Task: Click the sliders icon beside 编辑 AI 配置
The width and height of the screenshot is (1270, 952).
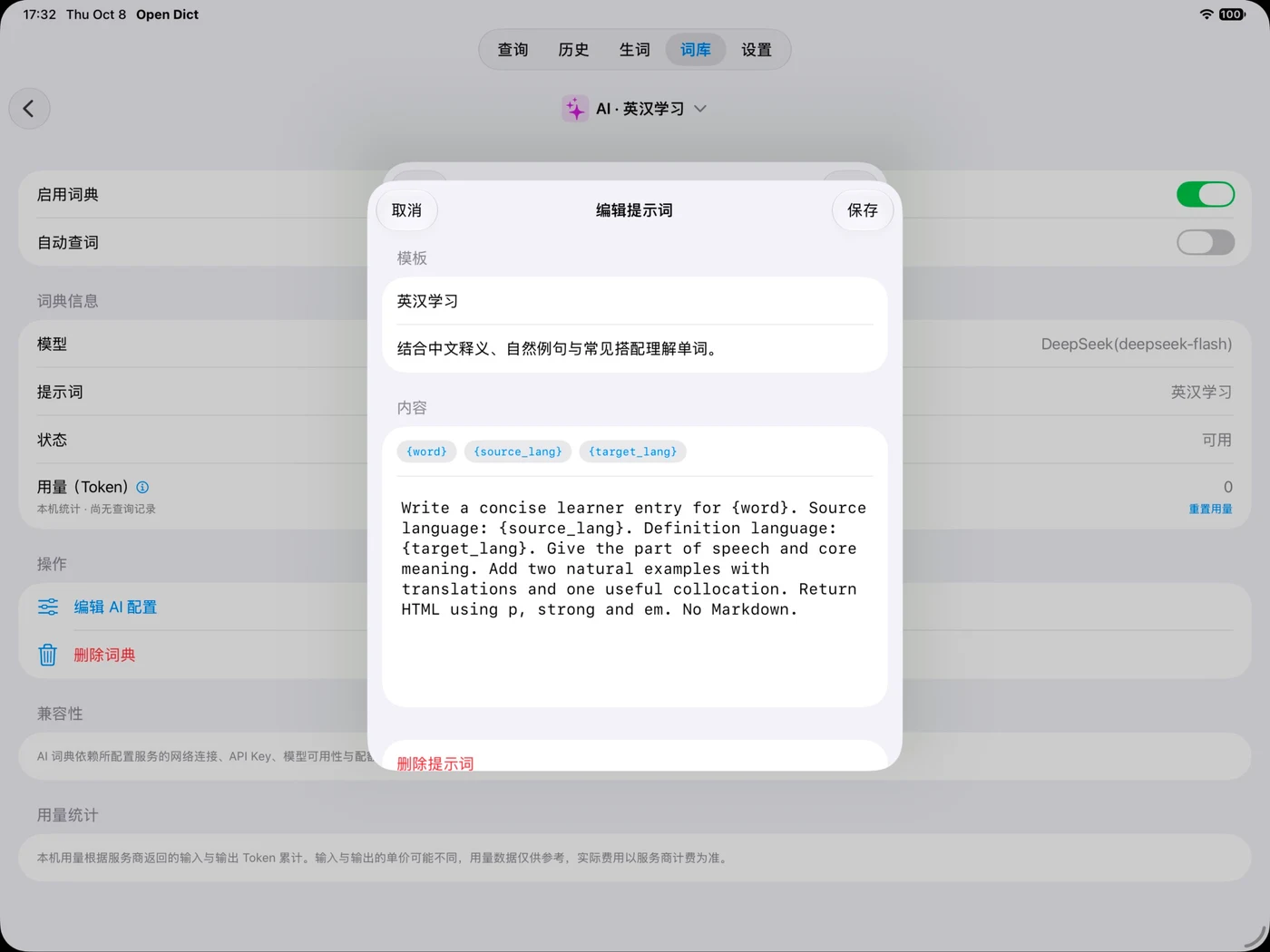Action: (x=48, y=607)
